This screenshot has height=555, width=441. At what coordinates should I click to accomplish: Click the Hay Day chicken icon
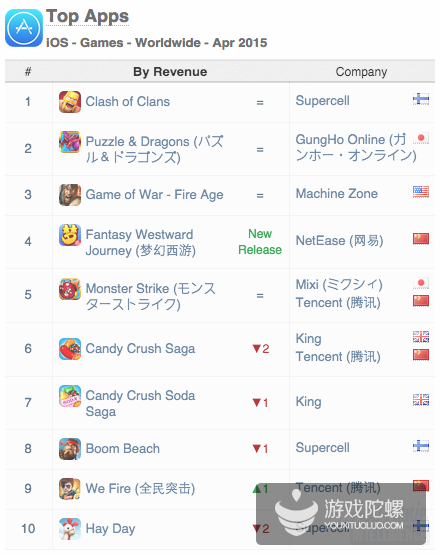[x=70, y=529]
